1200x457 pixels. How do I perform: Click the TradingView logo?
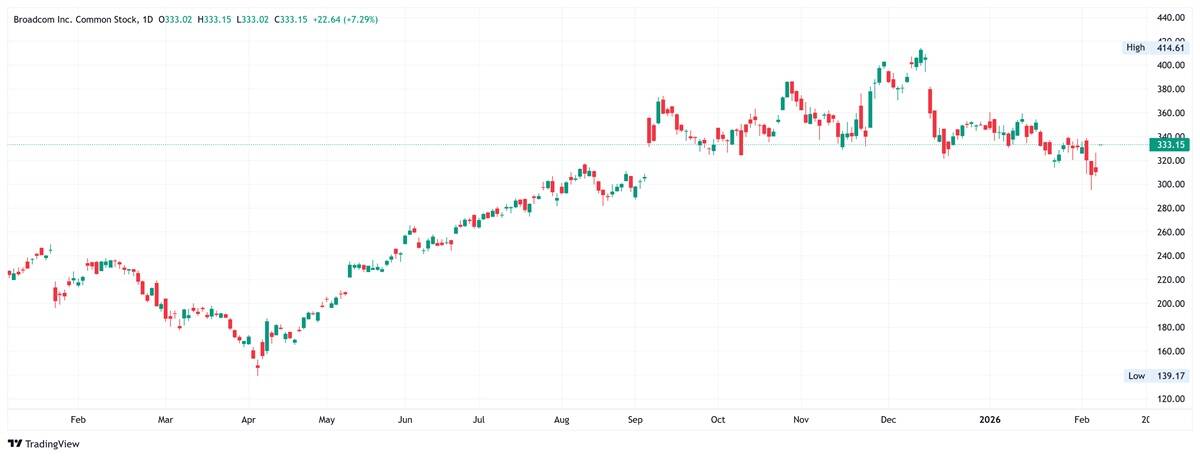point(43,443)
